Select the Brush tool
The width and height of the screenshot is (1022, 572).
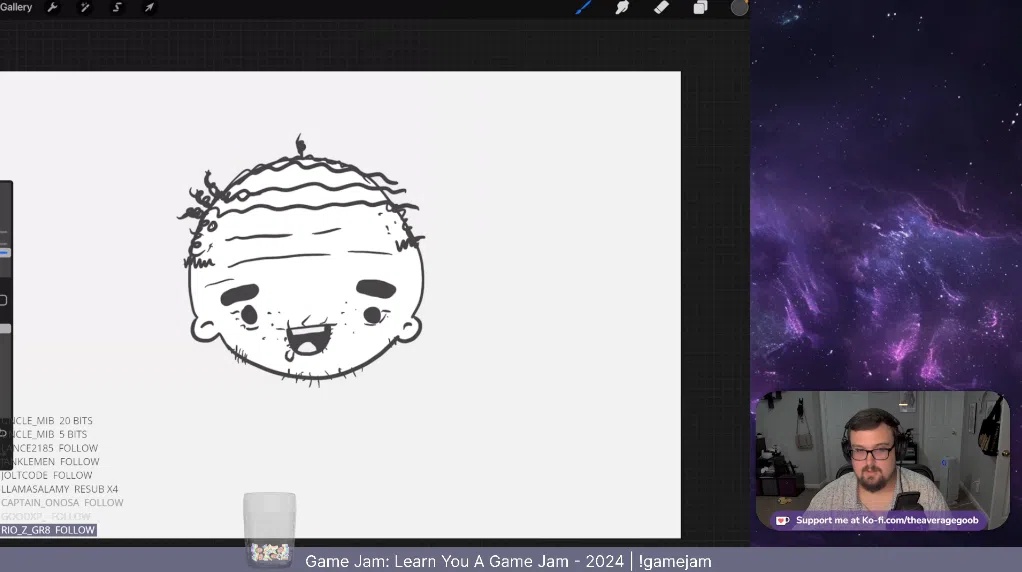point(584,8)
